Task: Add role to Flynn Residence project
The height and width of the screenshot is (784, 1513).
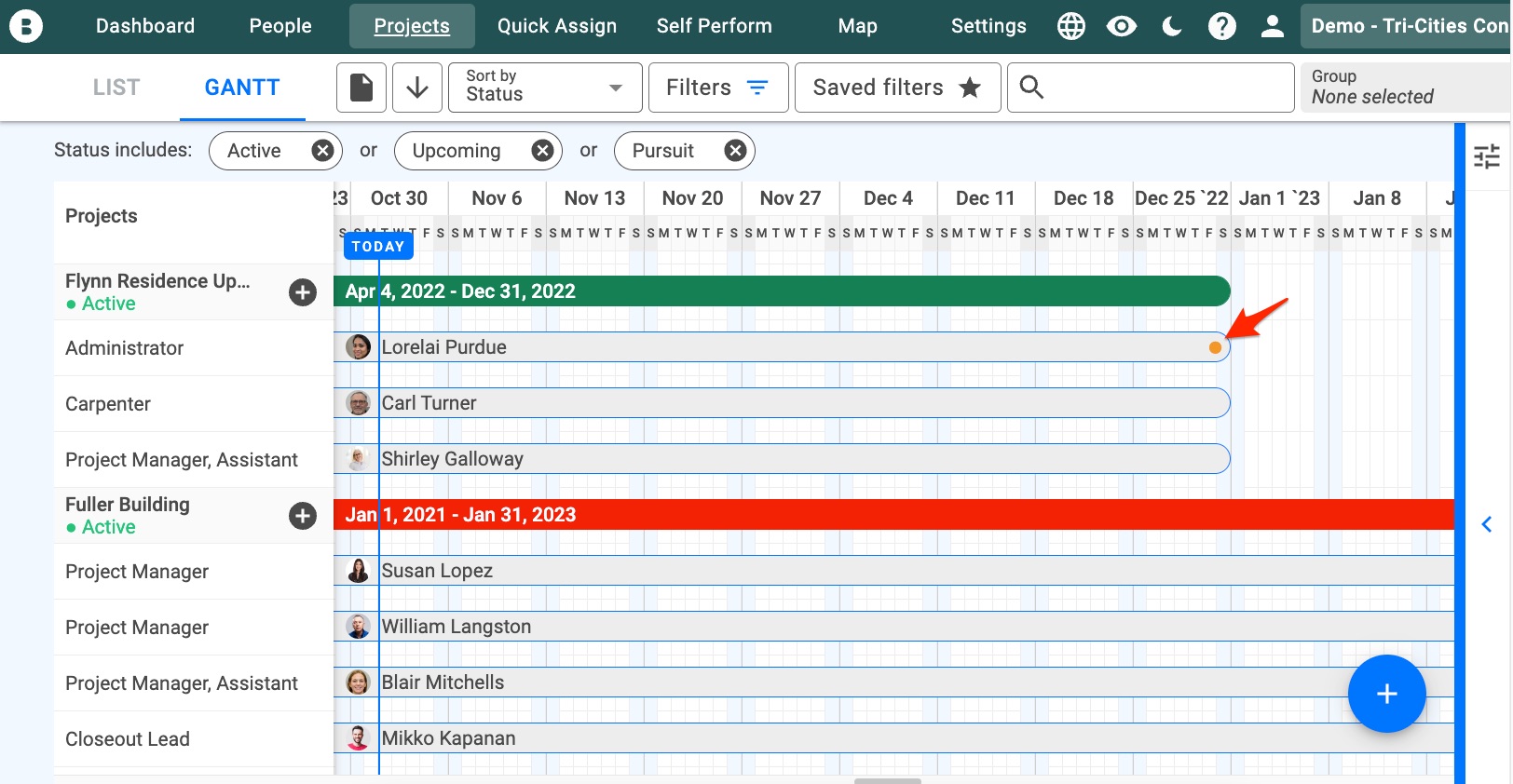Action: pyautogui.click(x=302, y=292)
